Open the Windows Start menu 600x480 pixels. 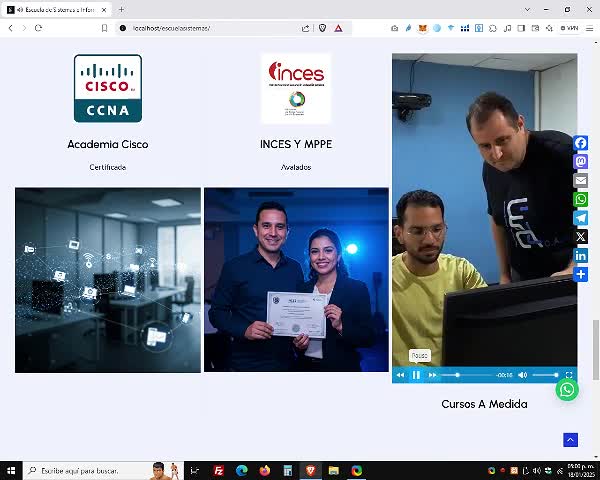[11, 470]
